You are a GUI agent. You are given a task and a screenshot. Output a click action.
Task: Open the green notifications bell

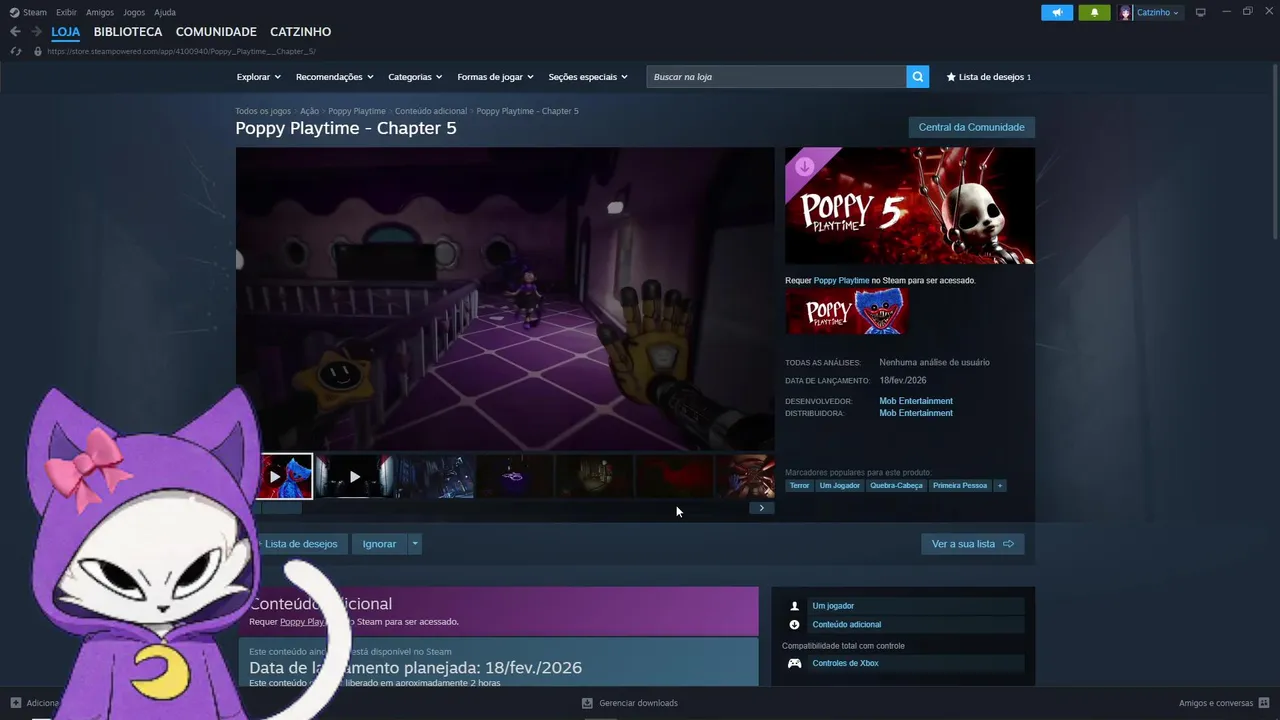(1094, 13)
